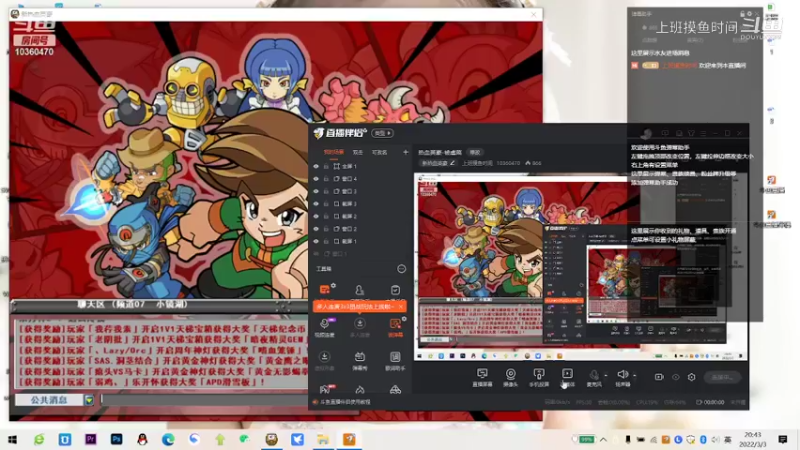This screenshot has width=800, height=450.
Task: Open the checklist task icon in toolbox
Action: pyautogui.click(x=395, y=290)
